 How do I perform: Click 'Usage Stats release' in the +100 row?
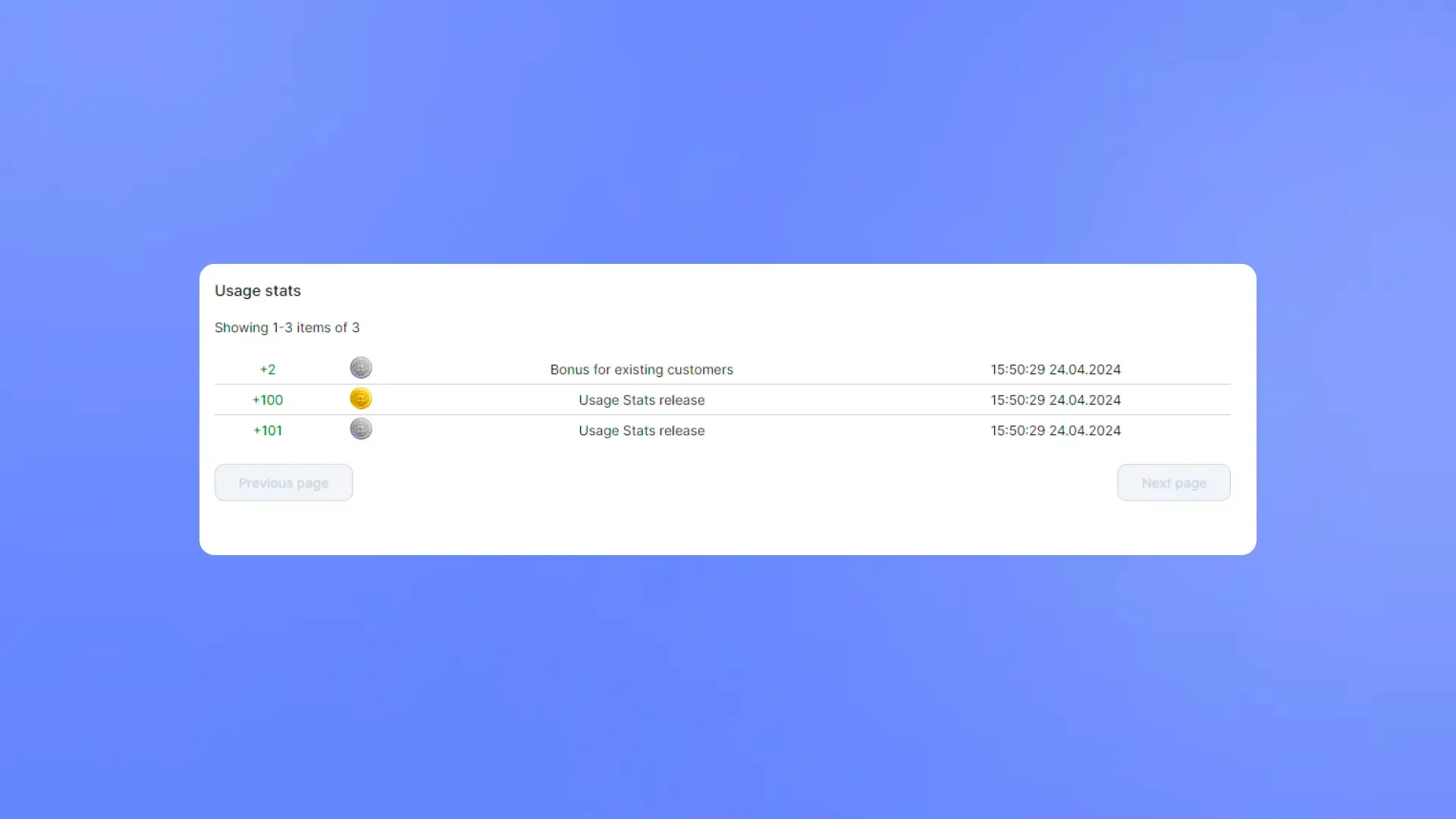coord(642,400)
